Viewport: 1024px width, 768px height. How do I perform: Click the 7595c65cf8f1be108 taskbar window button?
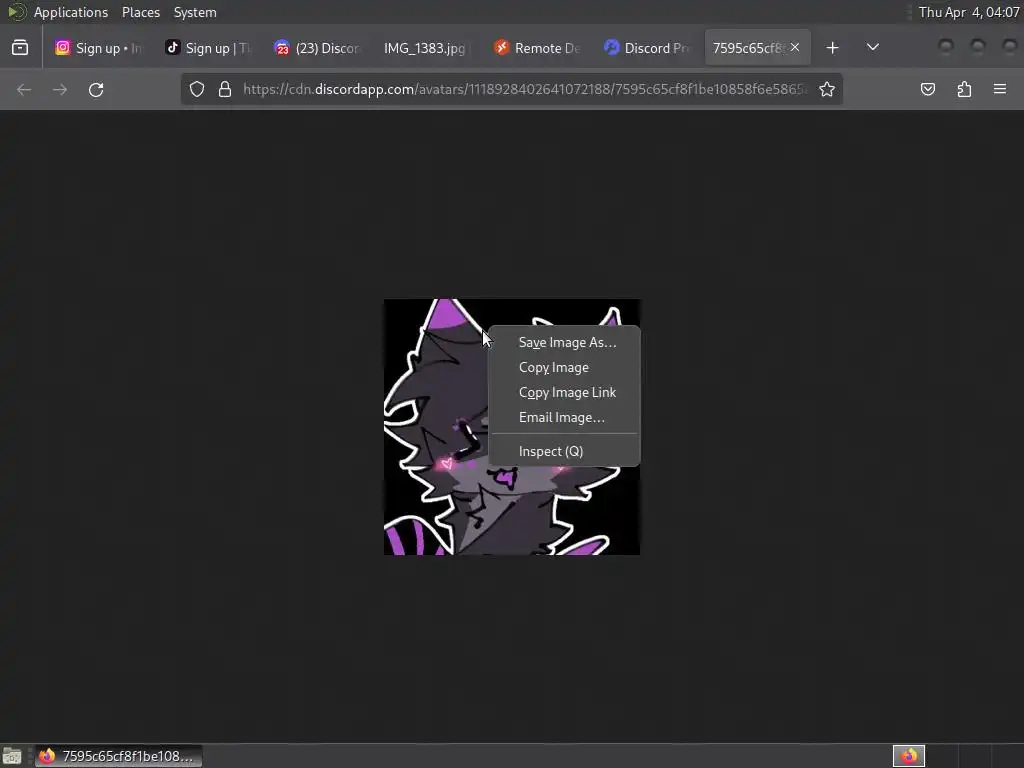coord(118,756)
